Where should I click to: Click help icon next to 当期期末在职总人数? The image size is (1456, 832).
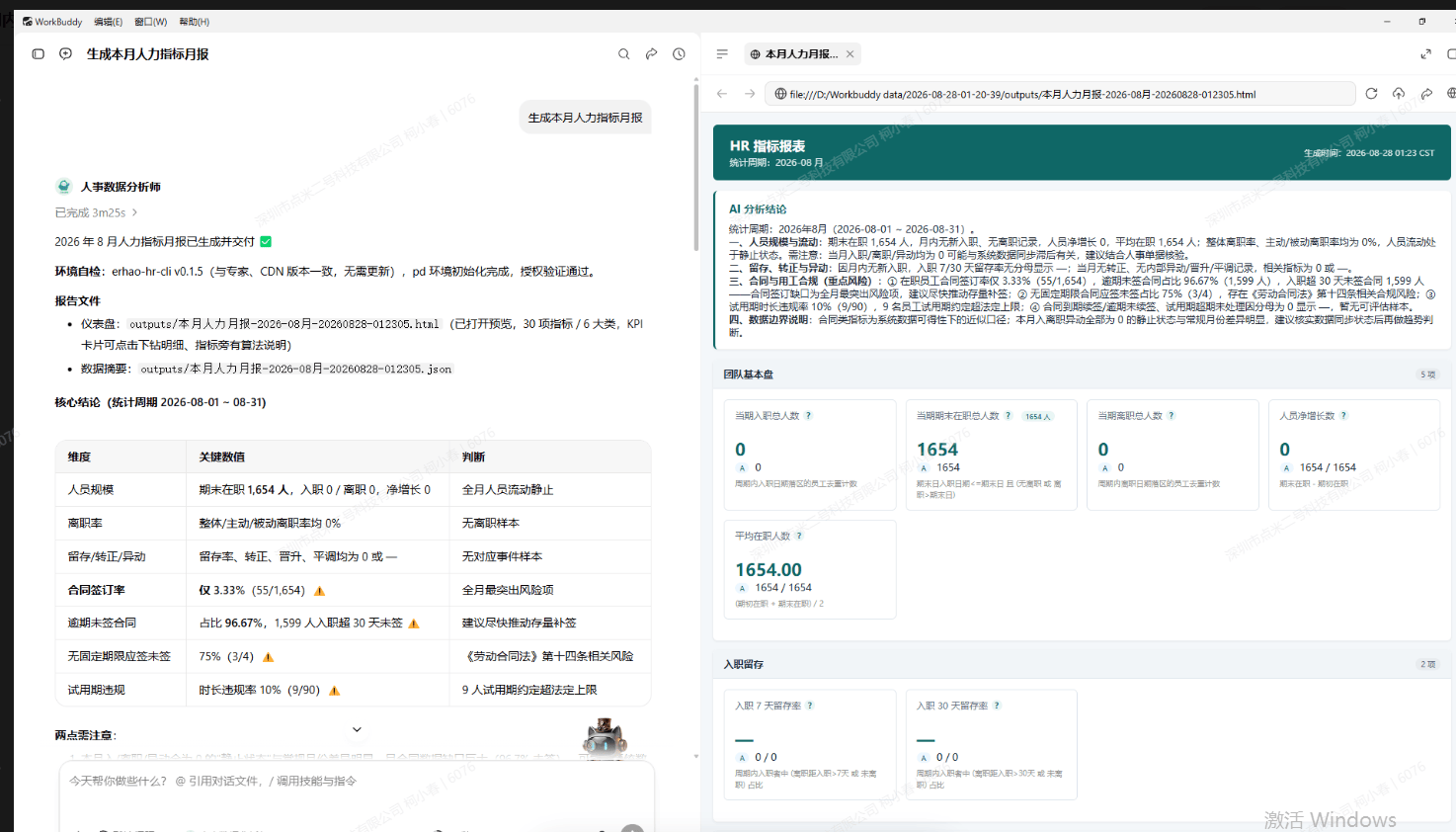(1008, 416)
